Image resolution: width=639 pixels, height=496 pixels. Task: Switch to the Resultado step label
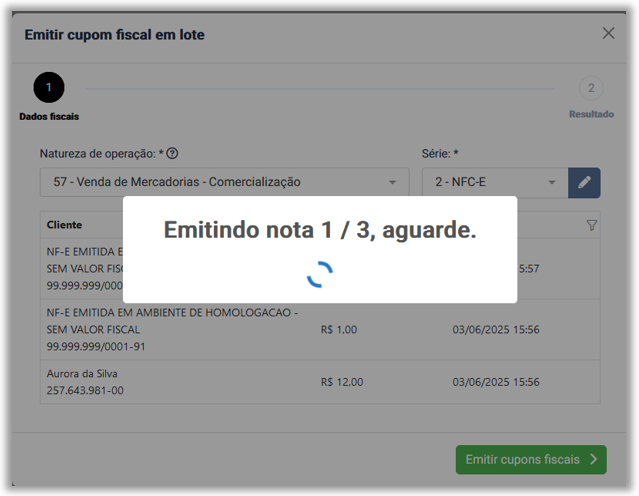(x=591, y=114)
